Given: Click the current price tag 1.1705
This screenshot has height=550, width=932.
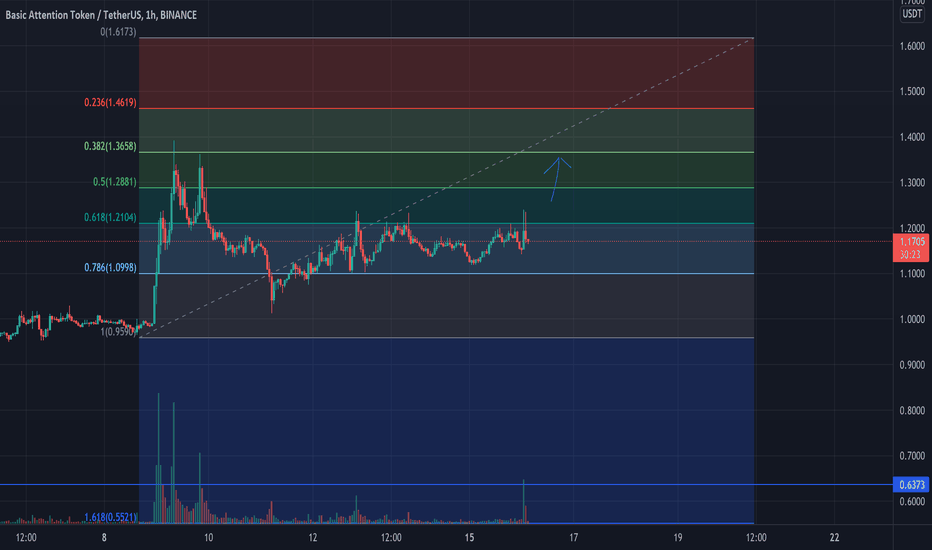Looking at the screenshot, I should pos(911,248).
